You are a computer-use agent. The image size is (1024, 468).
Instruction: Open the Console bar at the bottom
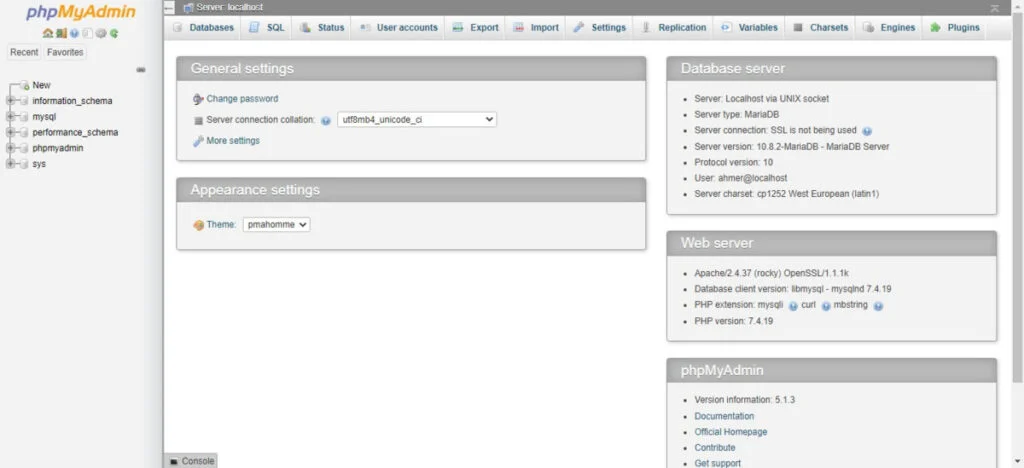point(191,461)
